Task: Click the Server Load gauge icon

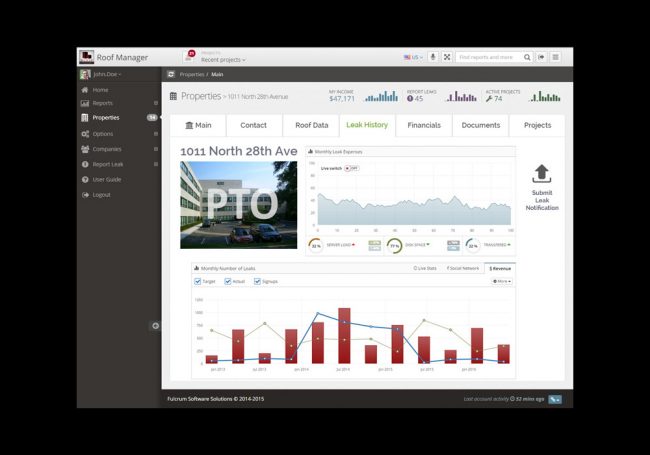Action: (x=316, y=245)
